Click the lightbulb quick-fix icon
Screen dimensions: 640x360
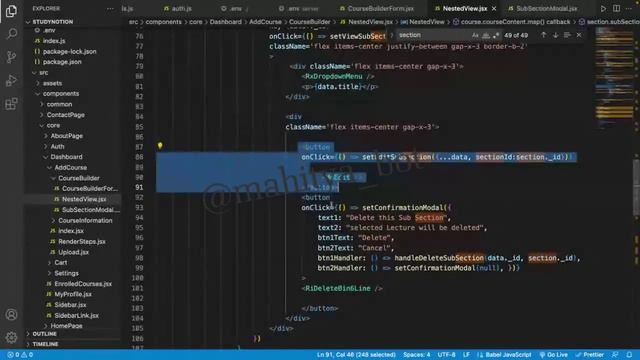click(160, 145)
